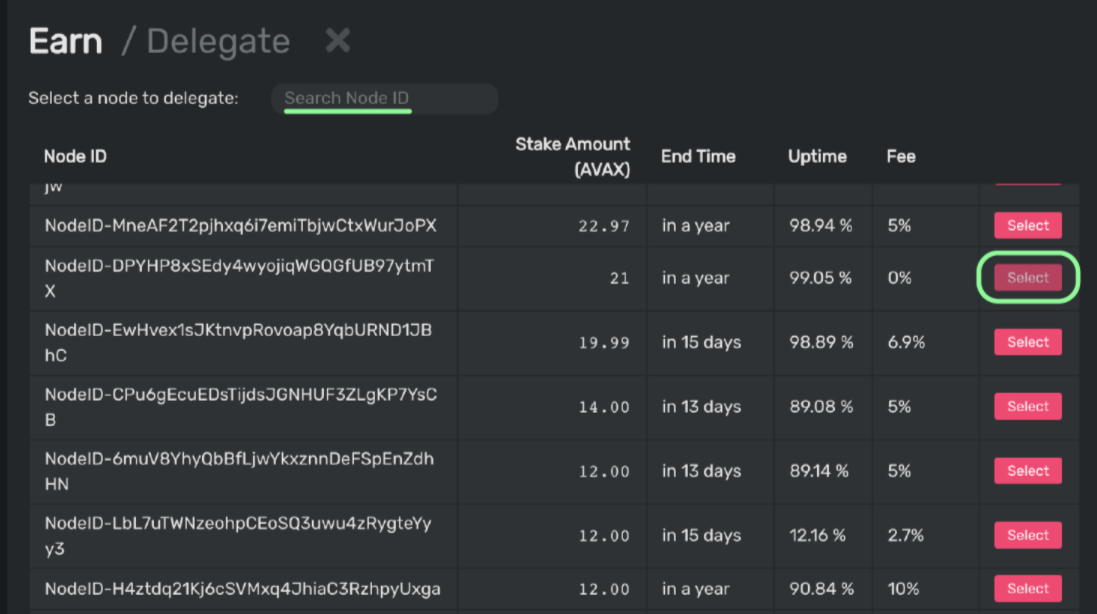Click "in a year" in the NodeID-DPYHP8x row
Viewport: 1097px width, 614px height.
click(x=695, y=278)
